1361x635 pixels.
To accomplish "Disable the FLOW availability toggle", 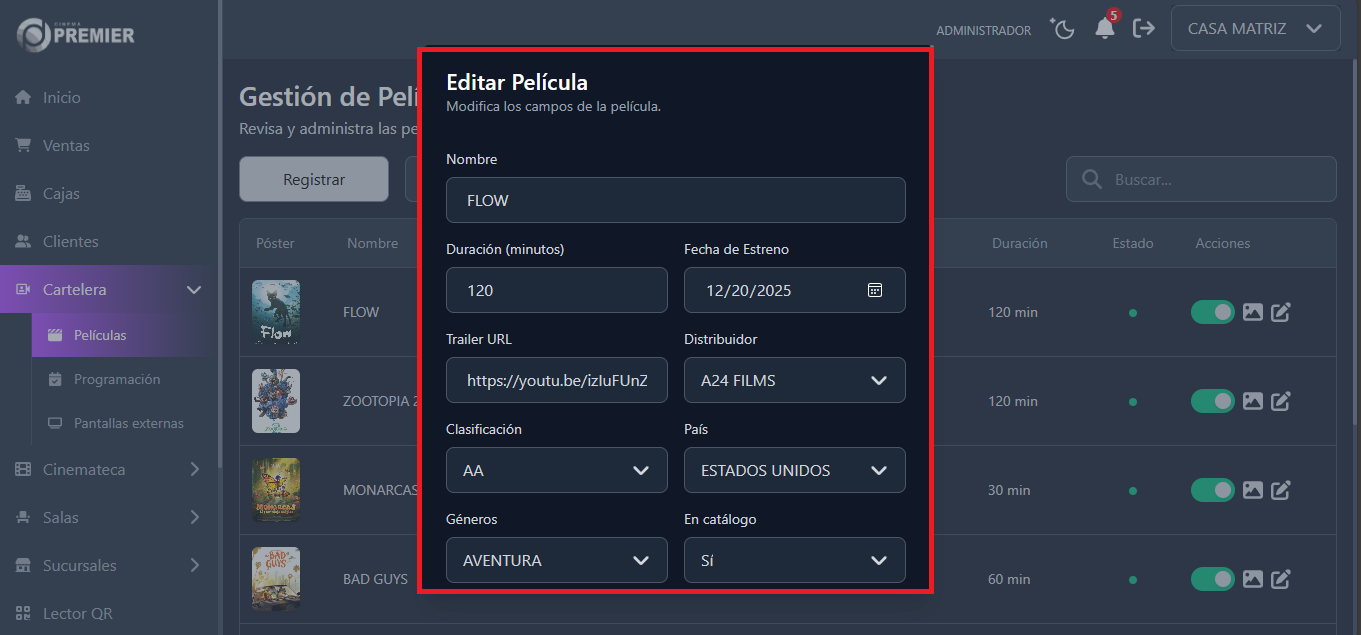I will [1213, 312].
